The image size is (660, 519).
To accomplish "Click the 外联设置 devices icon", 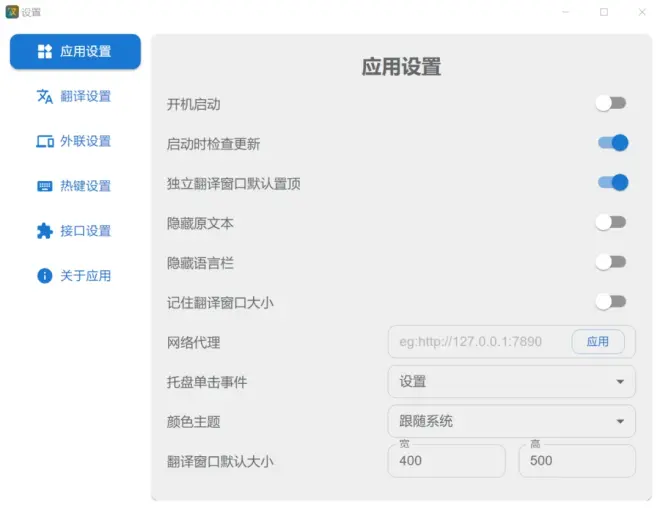I will pyautogui.click(x=44, y=141).
